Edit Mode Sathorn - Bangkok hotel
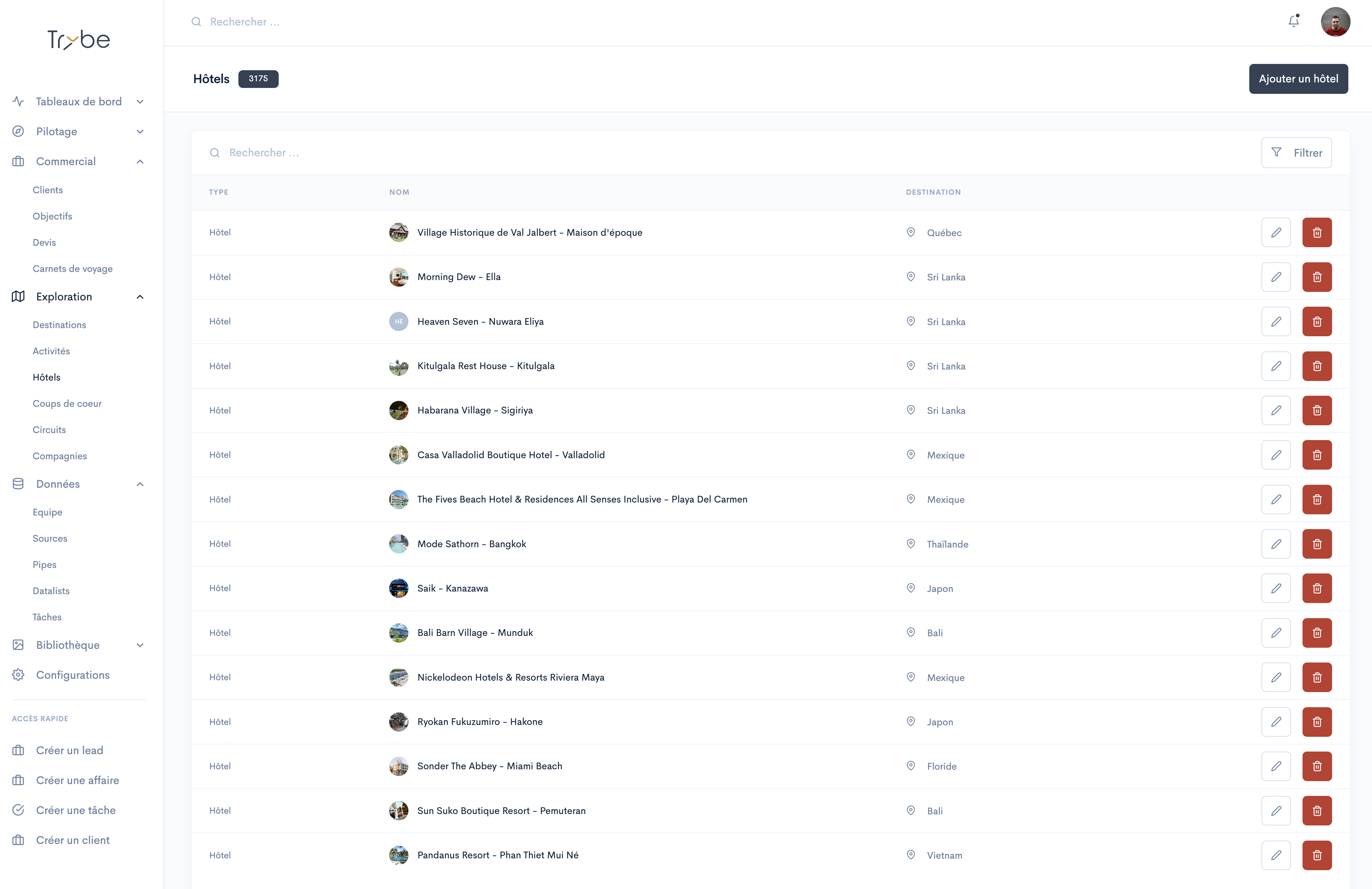 tap(1276, 544)
